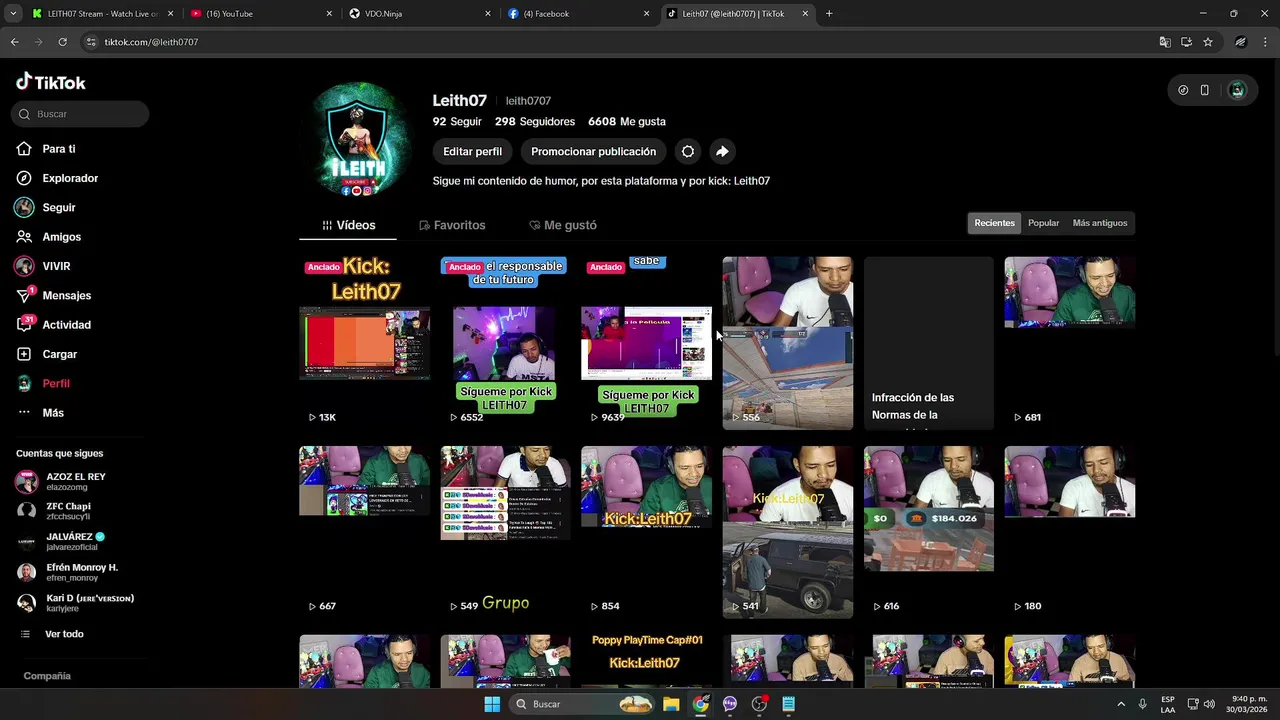Open video with 681 views

pos(1070,343)
